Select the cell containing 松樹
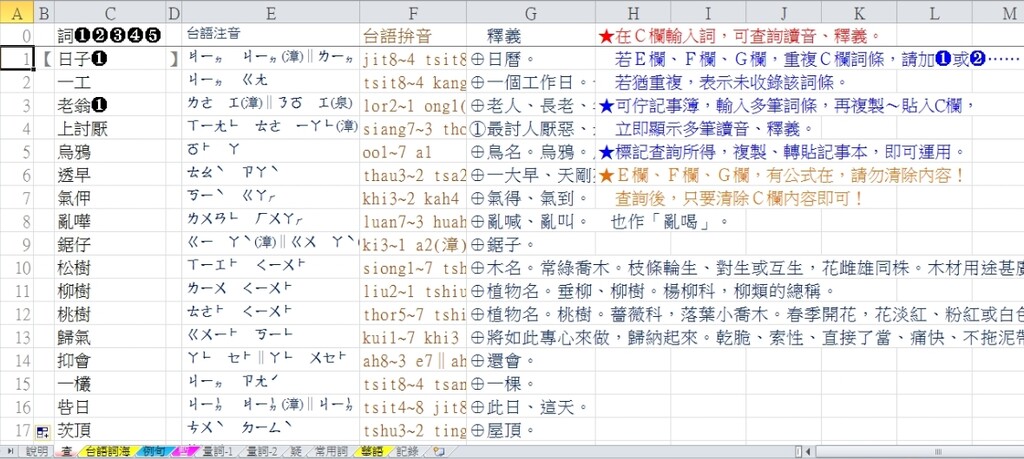 tap(76, 267)
